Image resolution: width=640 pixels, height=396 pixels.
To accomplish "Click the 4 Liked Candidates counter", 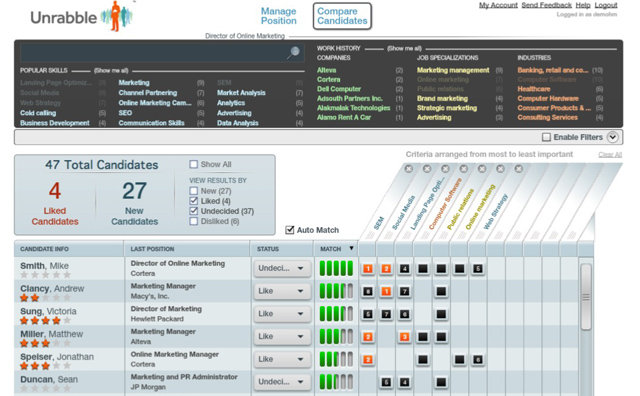I will tap(55, 203).
